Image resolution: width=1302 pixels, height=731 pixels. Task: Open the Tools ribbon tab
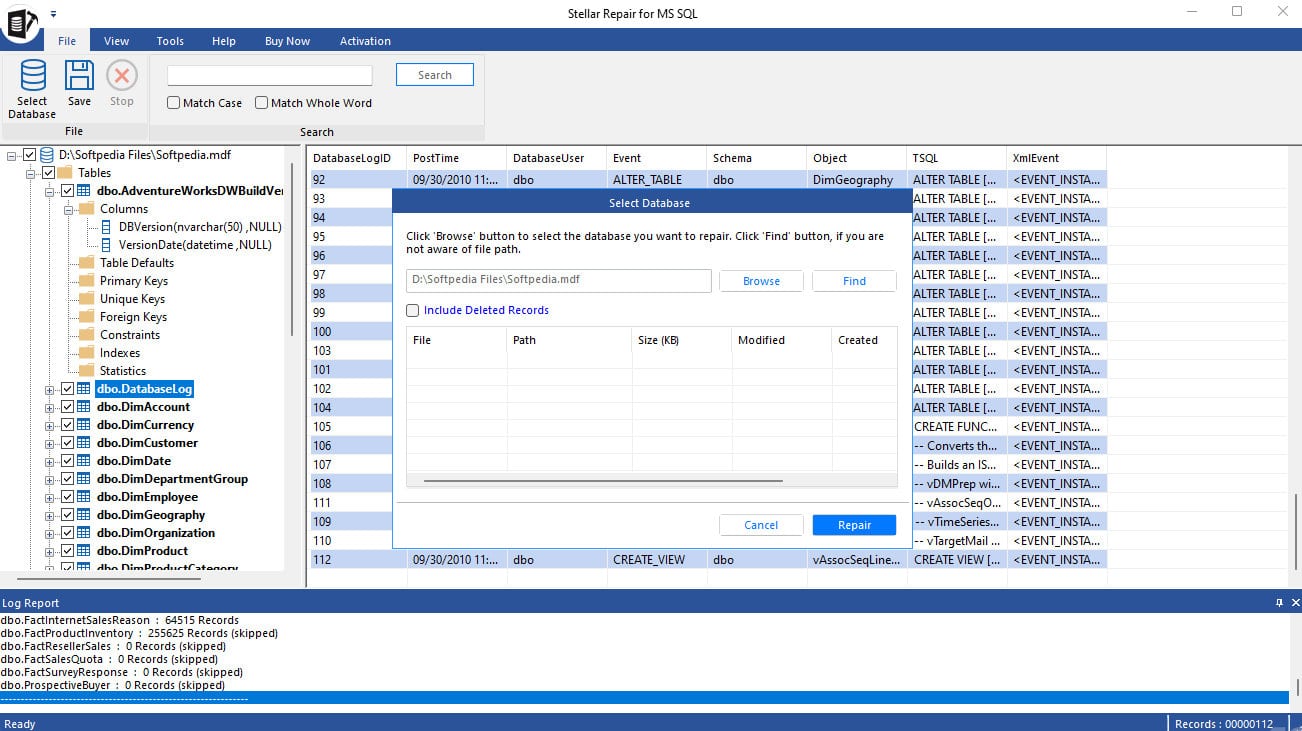click(x=170, y=41)
